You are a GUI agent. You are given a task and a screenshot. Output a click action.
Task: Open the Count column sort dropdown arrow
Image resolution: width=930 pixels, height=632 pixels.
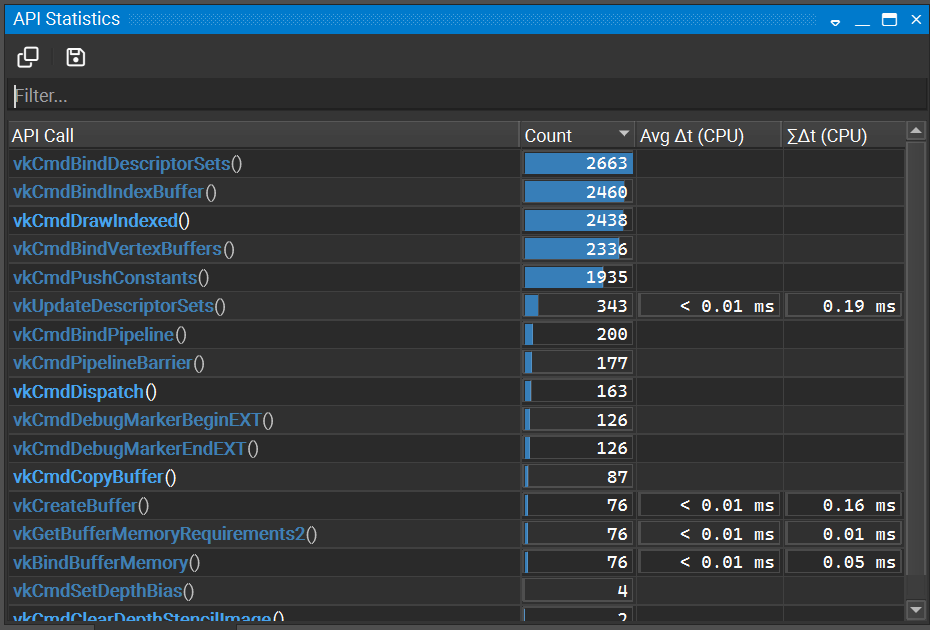coord(624,134)
